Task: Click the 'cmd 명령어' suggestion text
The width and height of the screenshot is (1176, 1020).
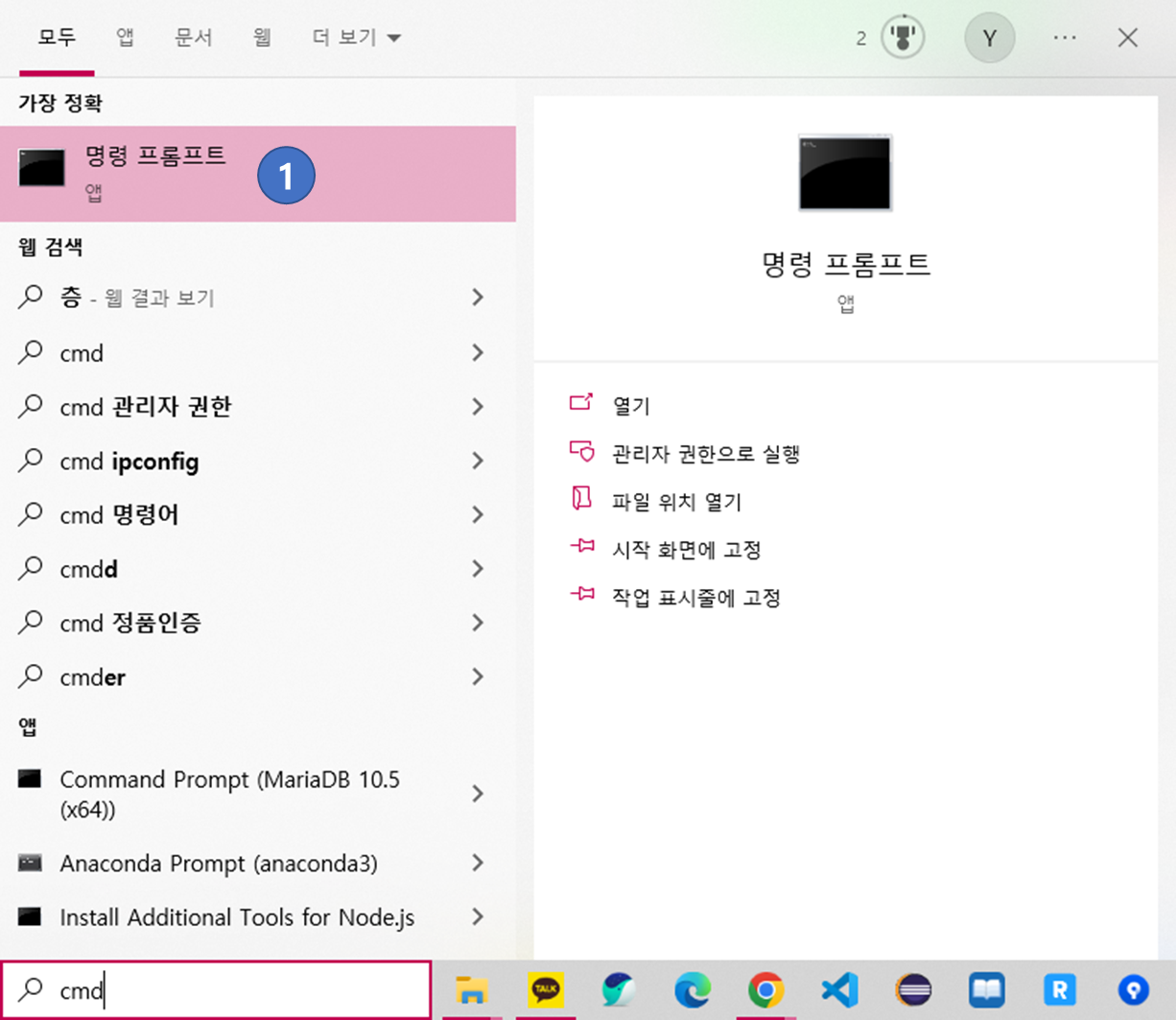Action: tap(119, 515)
